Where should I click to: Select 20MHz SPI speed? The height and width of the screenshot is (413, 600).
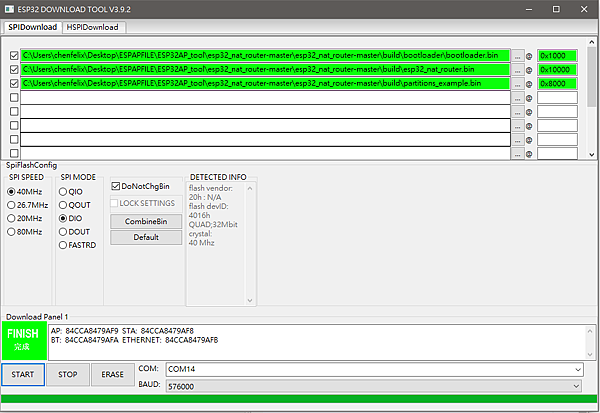[x=25, y=219]
